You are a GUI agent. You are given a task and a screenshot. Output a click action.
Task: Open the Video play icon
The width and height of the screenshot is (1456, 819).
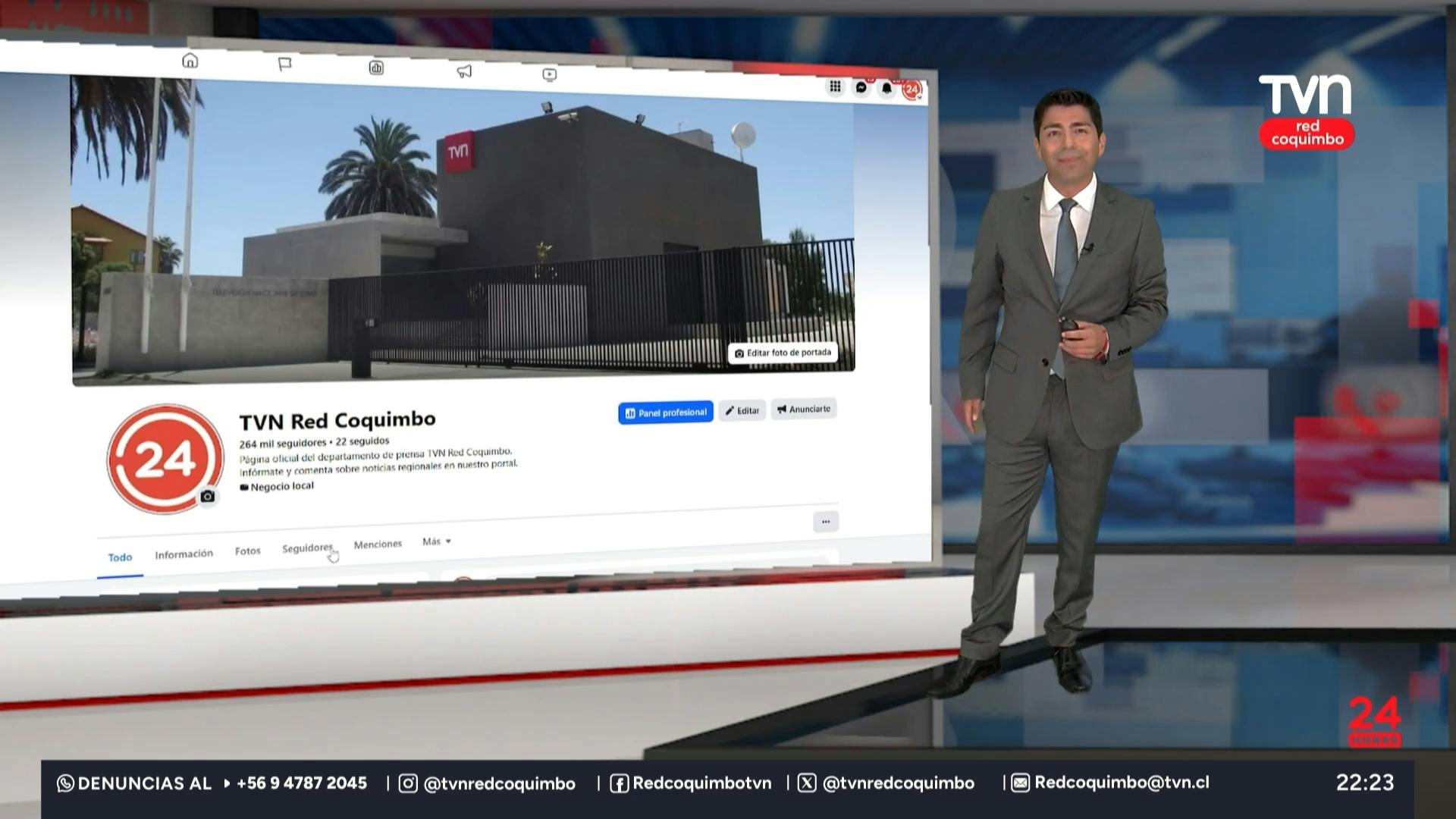(x=550, y=74)
